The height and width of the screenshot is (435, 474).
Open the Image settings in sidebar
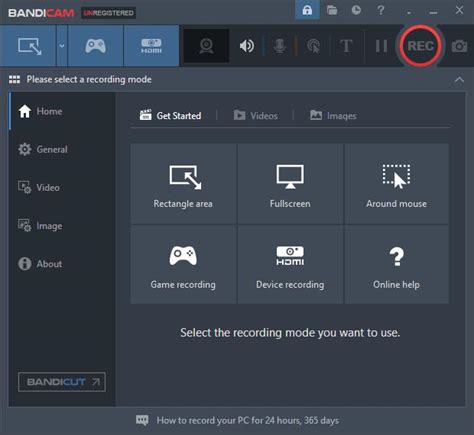coord(62,226)
